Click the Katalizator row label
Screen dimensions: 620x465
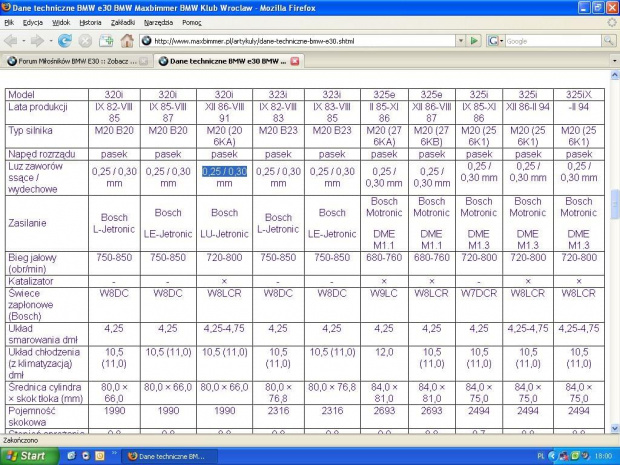(x=31, y=281)
